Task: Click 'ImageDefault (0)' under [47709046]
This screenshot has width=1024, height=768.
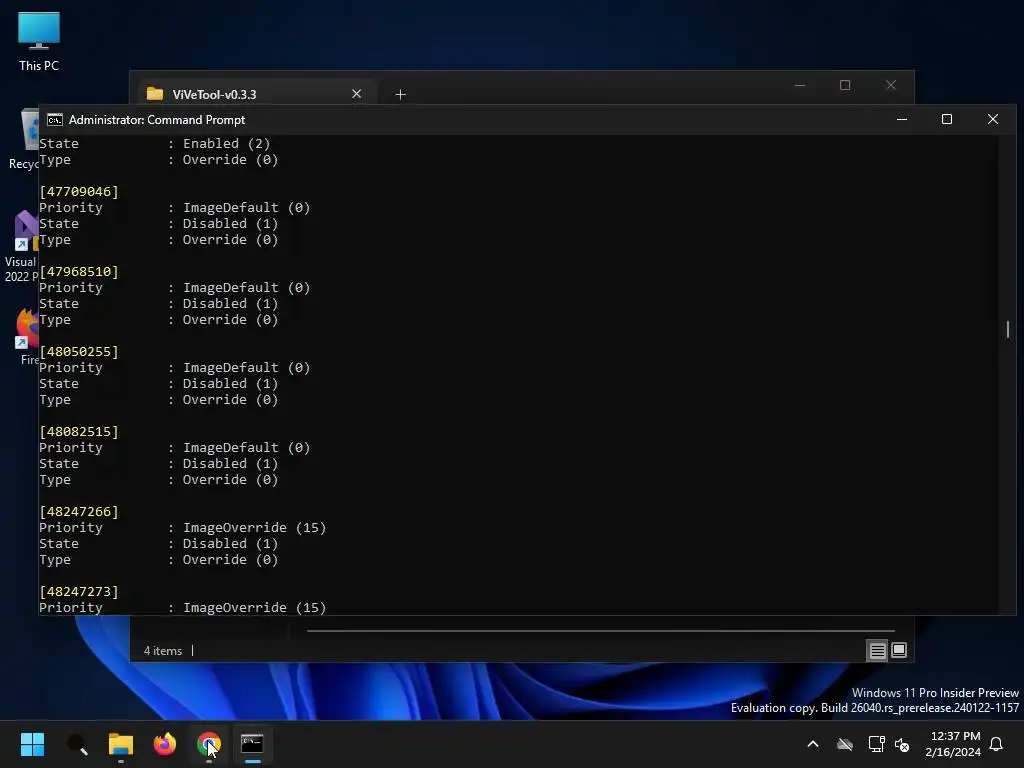Action: tap(246, 208)
